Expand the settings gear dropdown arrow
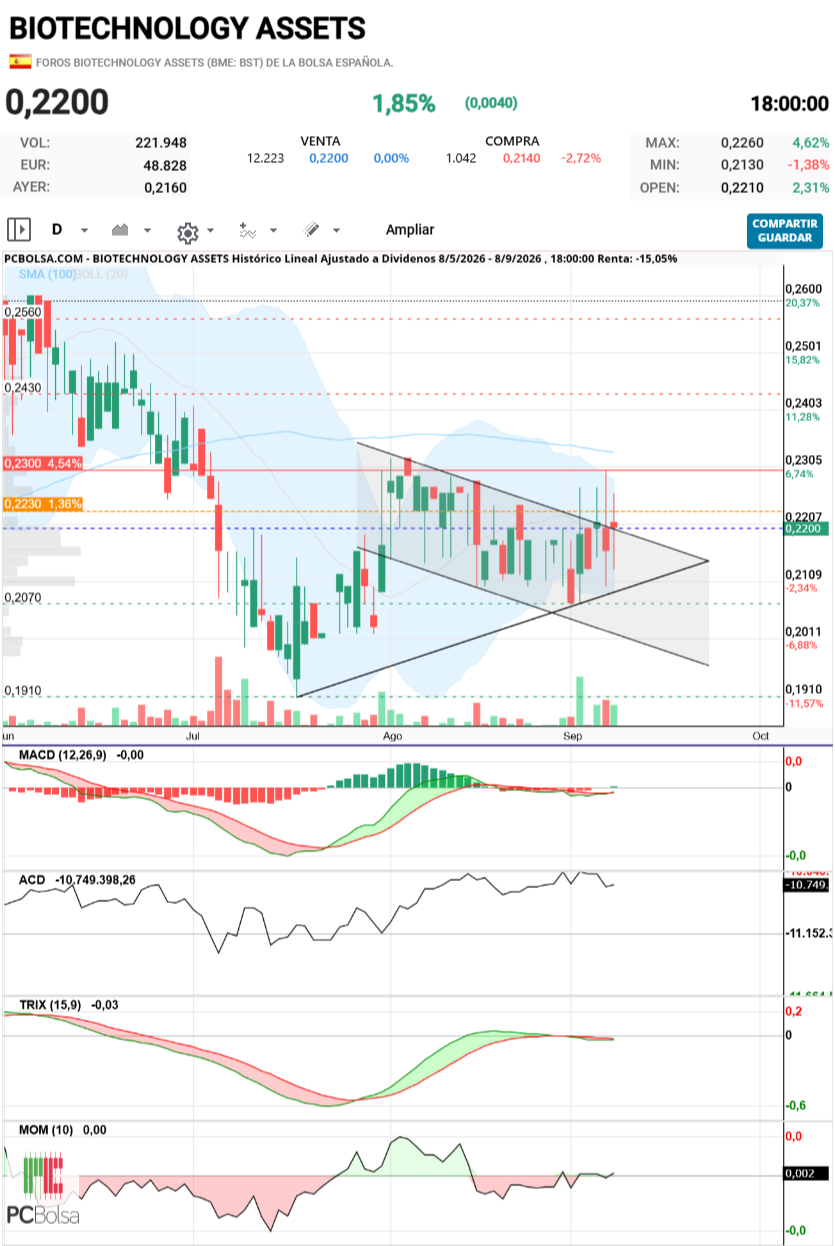This screenshot has width=835, height=1246. click(210, 231)
